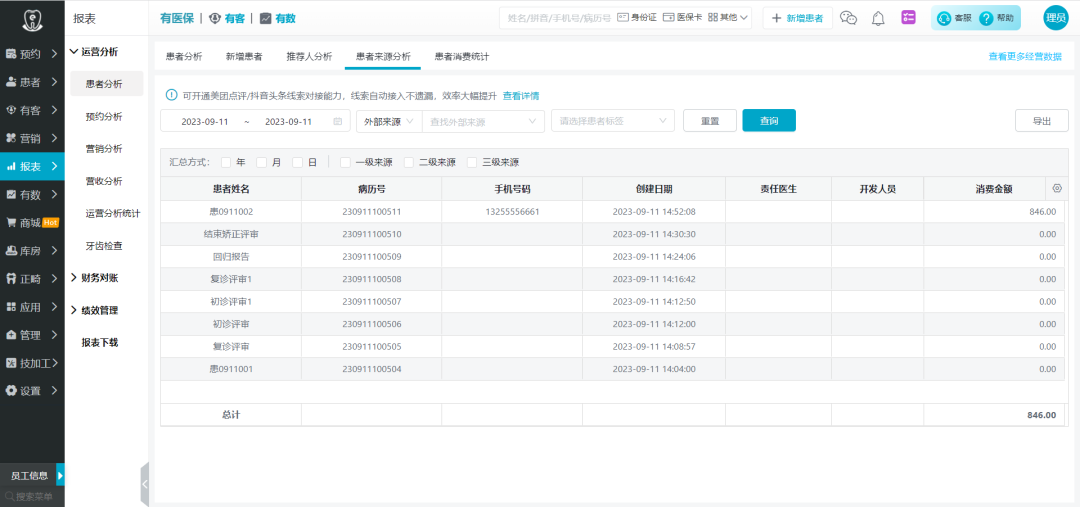The width and height of the screenshot is (1080, 507).
Task: Click the 查询 button
Action: coord(769,121)
